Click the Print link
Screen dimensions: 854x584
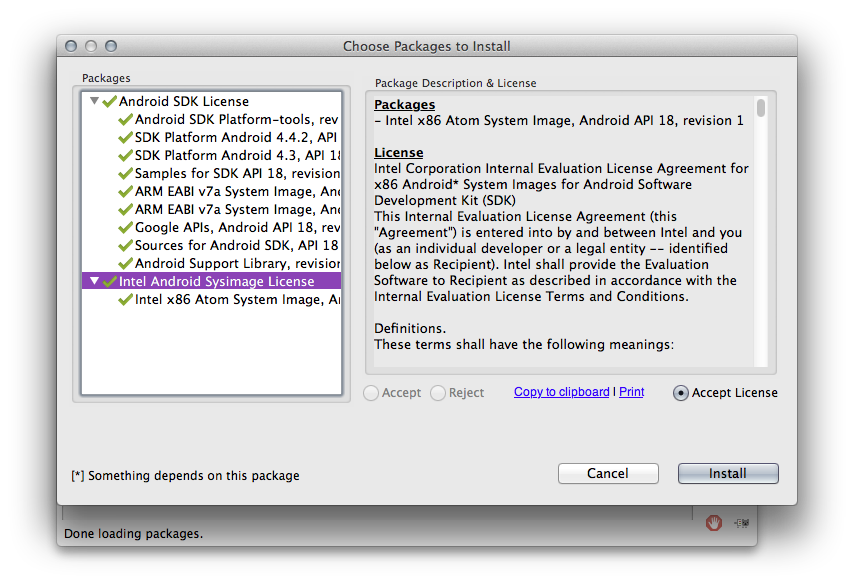[632, 392]
